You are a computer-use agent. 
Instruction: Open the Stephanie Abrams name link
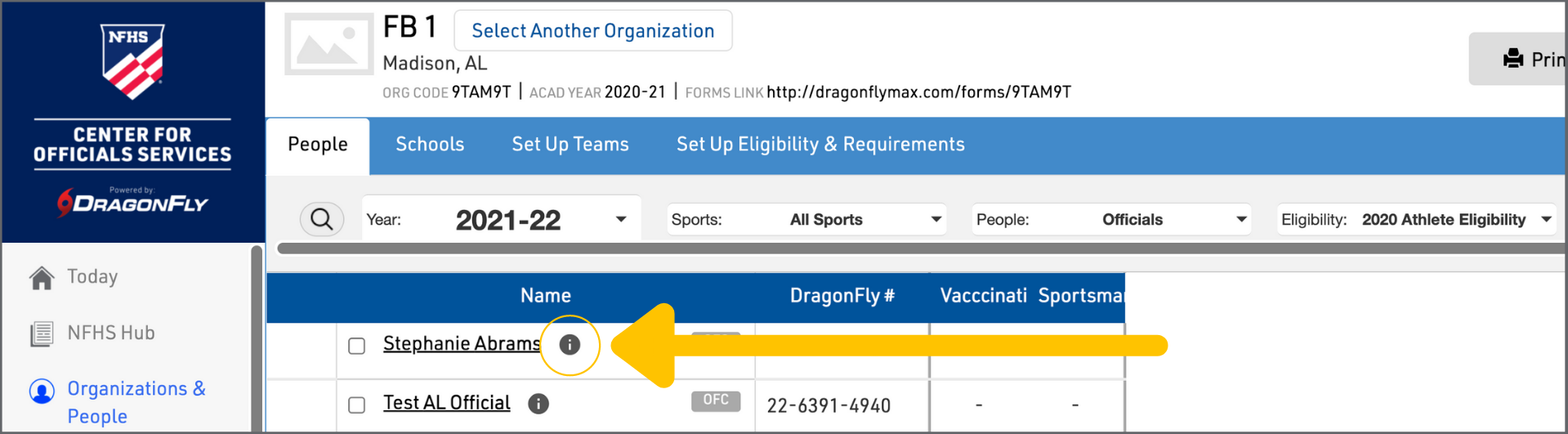[462, 344]
